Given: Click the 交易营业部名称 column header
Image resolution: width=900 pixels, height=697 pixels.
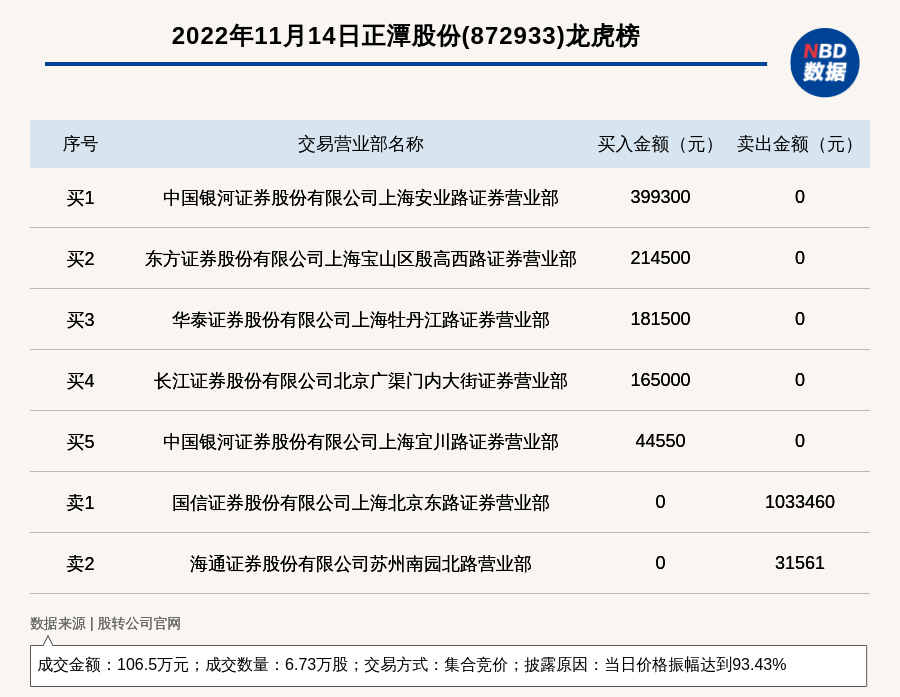Looking at the screenshot, I should [x=360, y=144].
